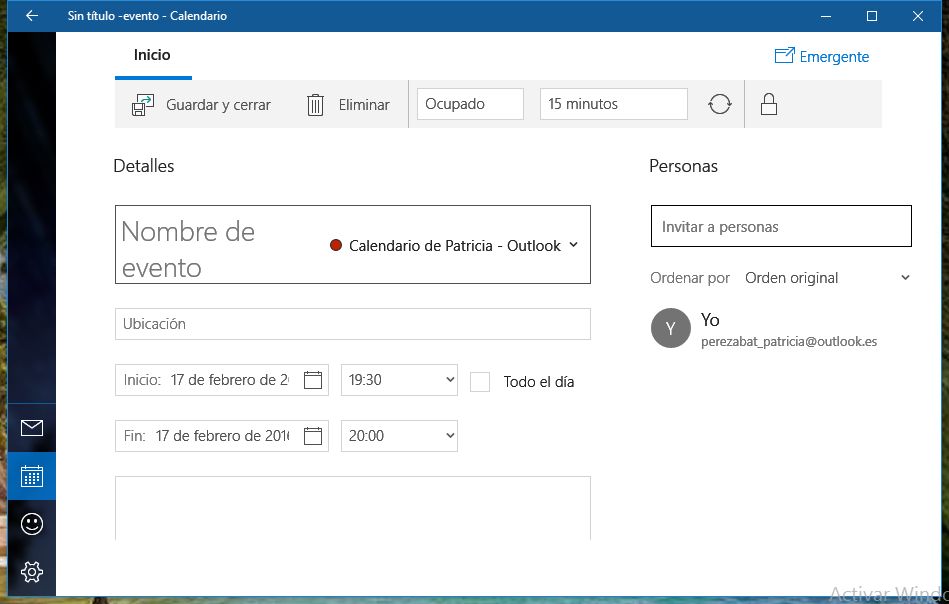Open the feedback smiley icon
This screenshot has width=949, height=604.
pos(32,524)
